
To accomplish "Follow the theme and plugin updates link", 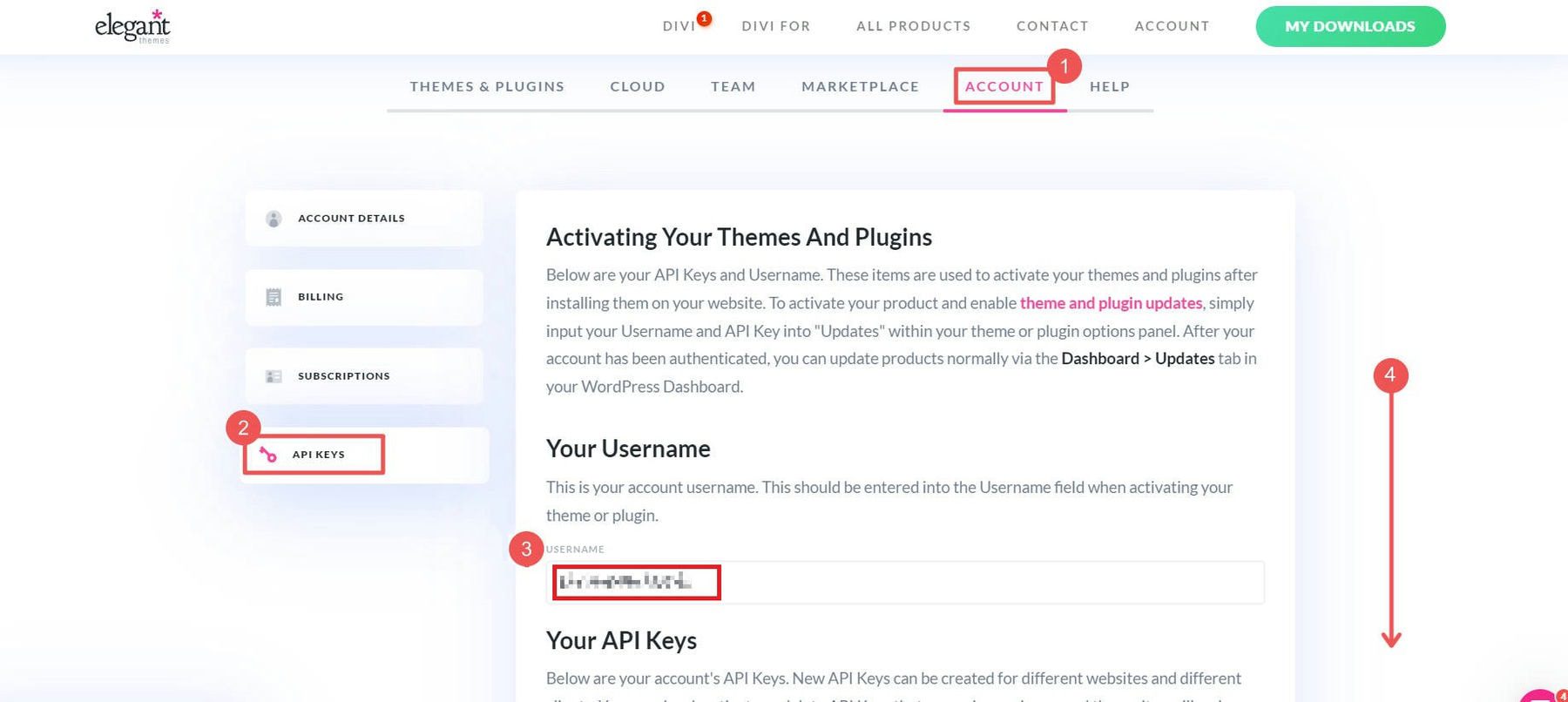I will 1111,303.
